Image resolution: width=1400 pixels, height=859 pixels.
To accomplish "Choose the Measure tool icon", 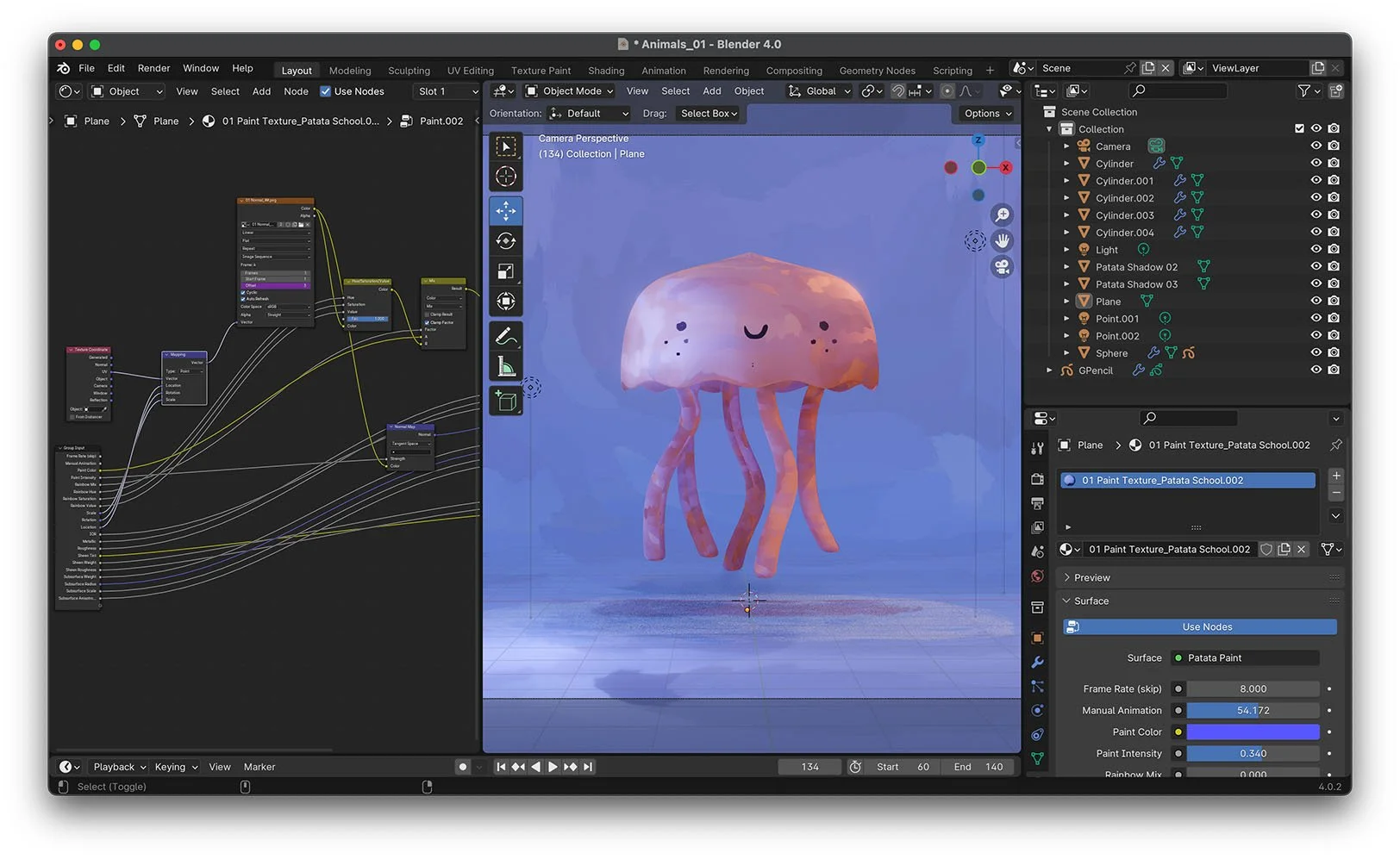I will pyautogui.click(x=506, y=367).
